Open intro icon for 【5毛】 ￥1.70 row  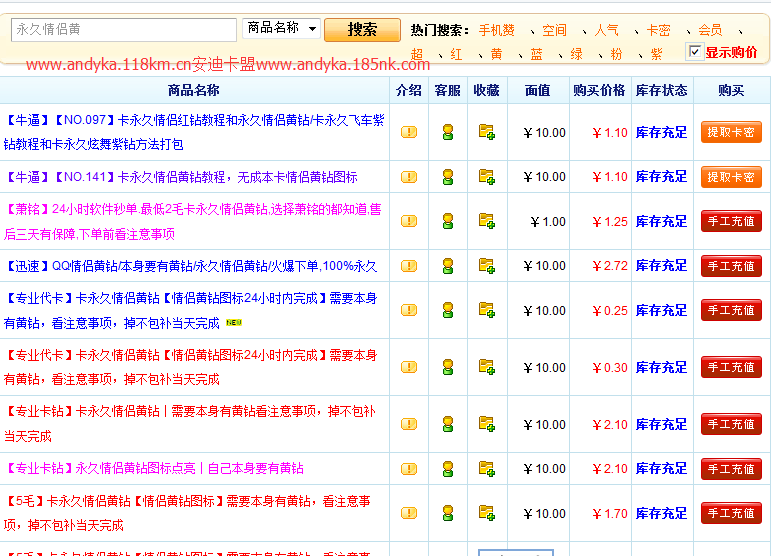(409, 513)
